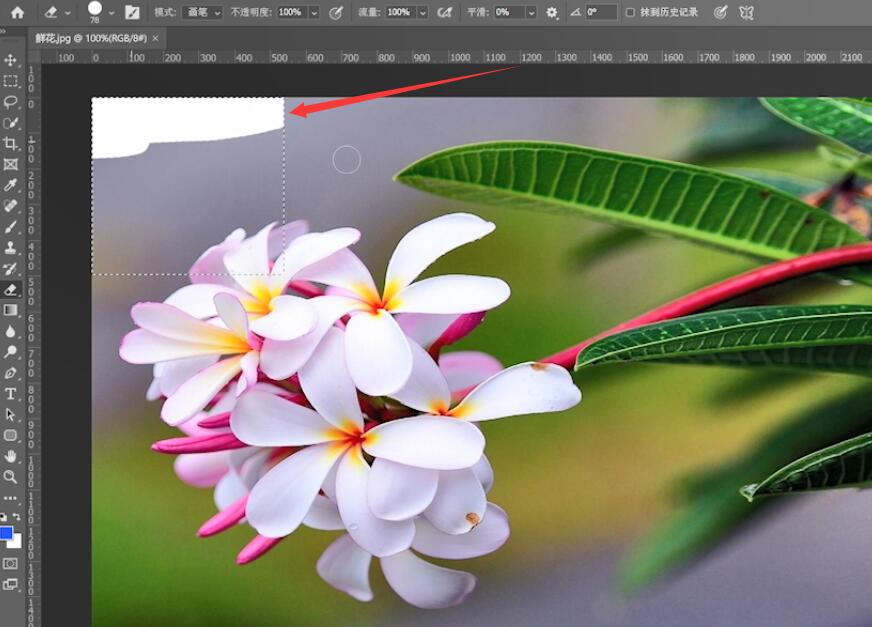Click the blue foreground color swatch
Screen dimensions: 872x627
pyautogui.click(x=6, y=532)
